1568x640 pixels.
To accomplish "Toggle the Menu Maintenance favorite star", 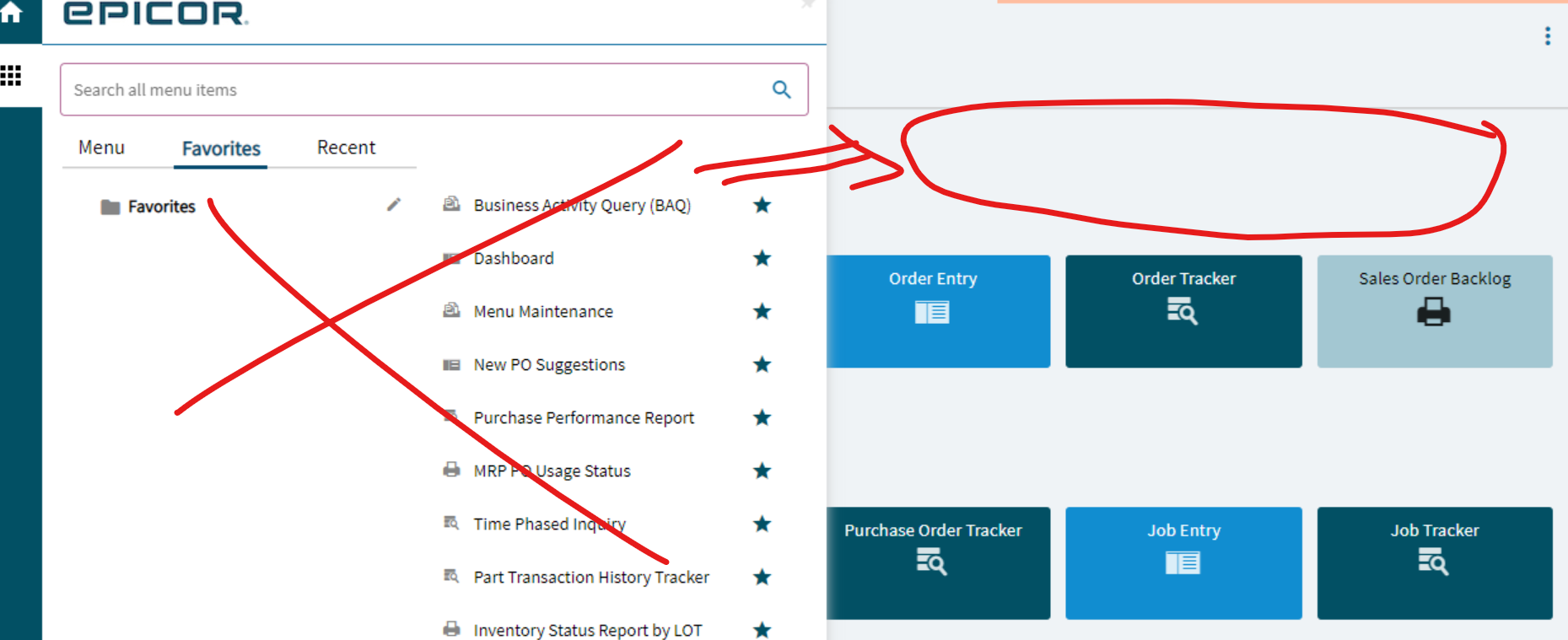I will (762, 311).
